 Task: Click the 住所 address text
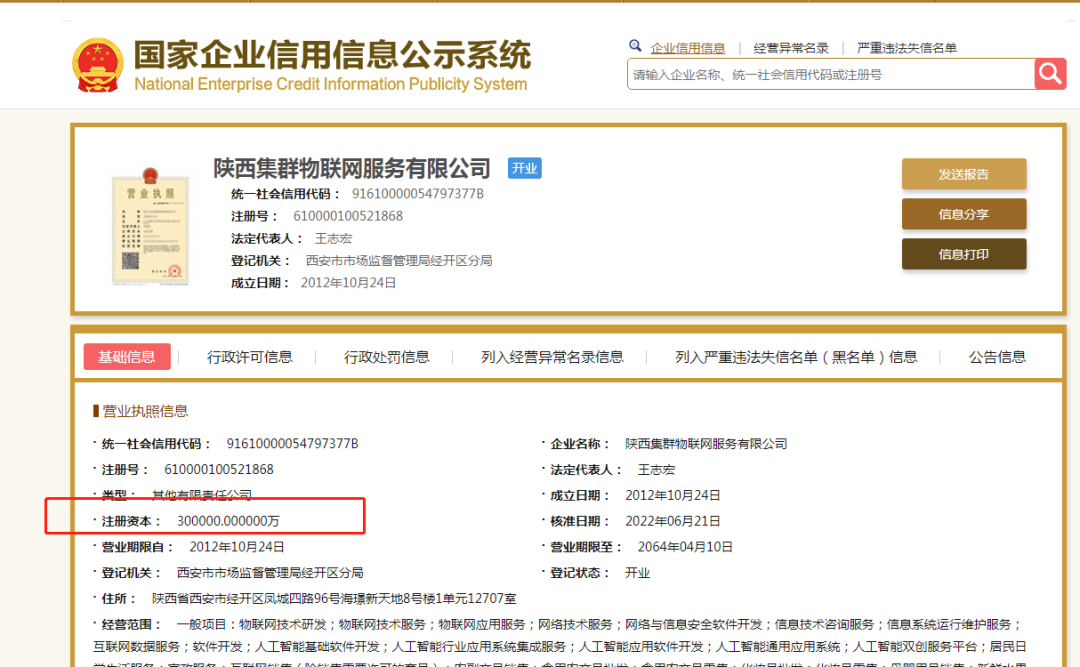point(333,599)
